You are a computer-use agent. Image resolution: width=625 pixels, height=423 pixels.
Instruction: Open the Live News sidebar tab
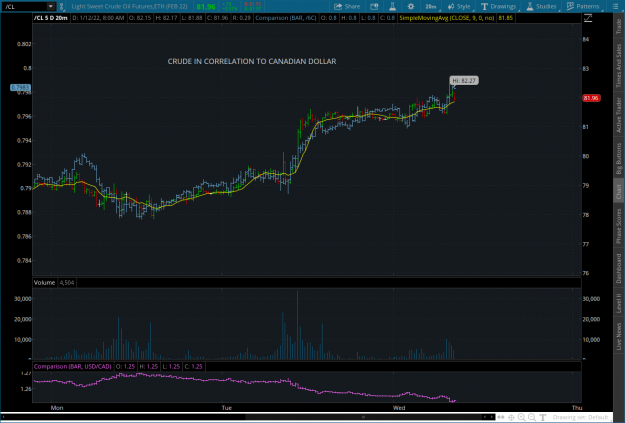(619, 336)
